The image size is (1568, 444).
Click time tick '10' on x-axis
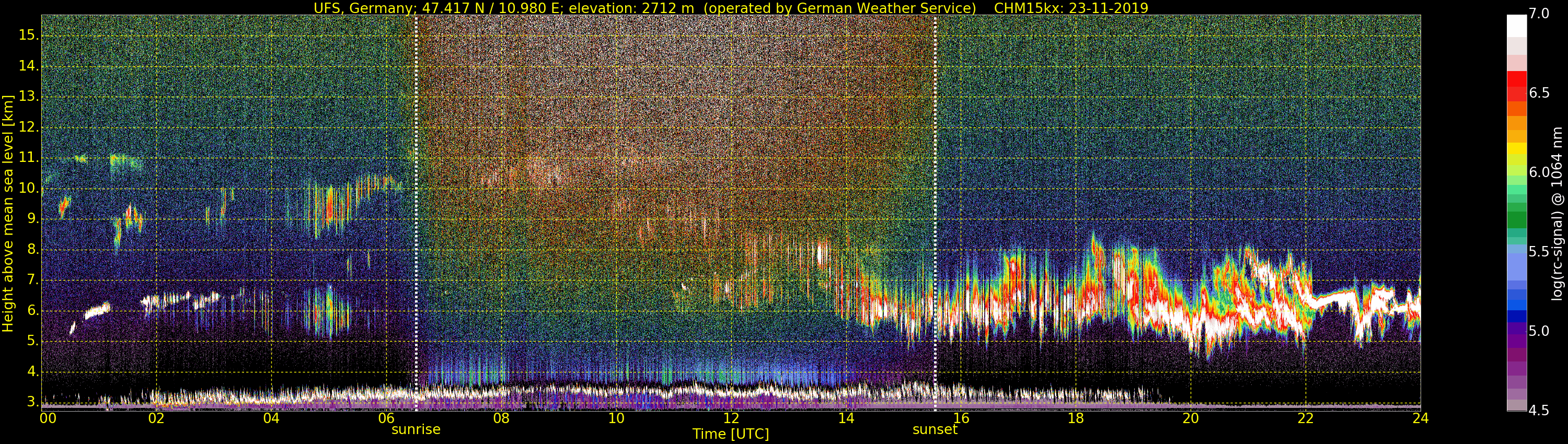coord(616,418)
